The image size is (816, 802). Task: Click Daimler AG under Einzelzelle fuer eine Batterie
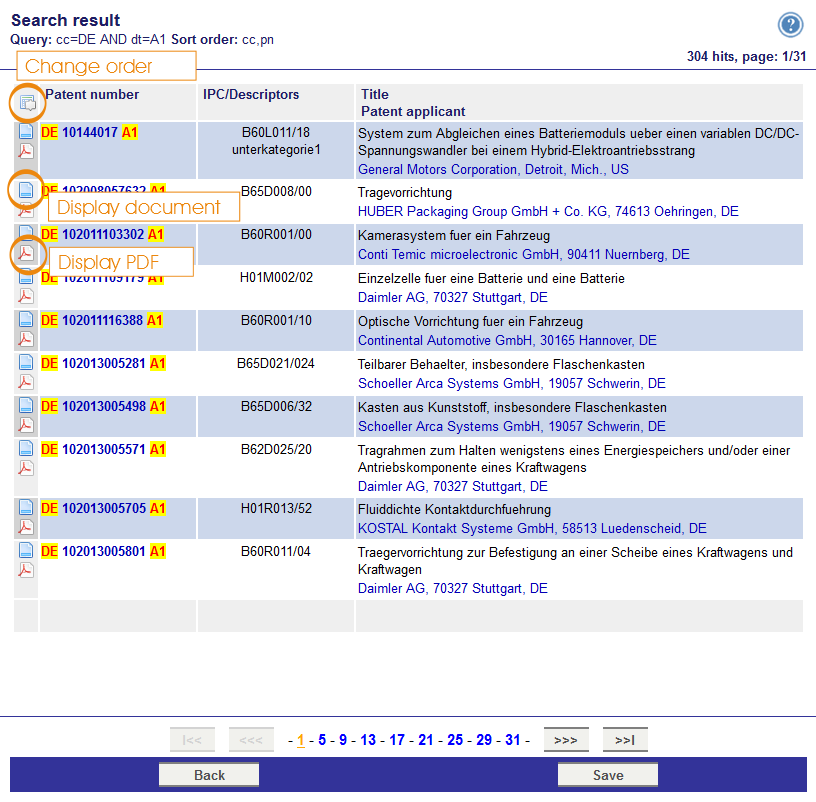coord(453,298)
